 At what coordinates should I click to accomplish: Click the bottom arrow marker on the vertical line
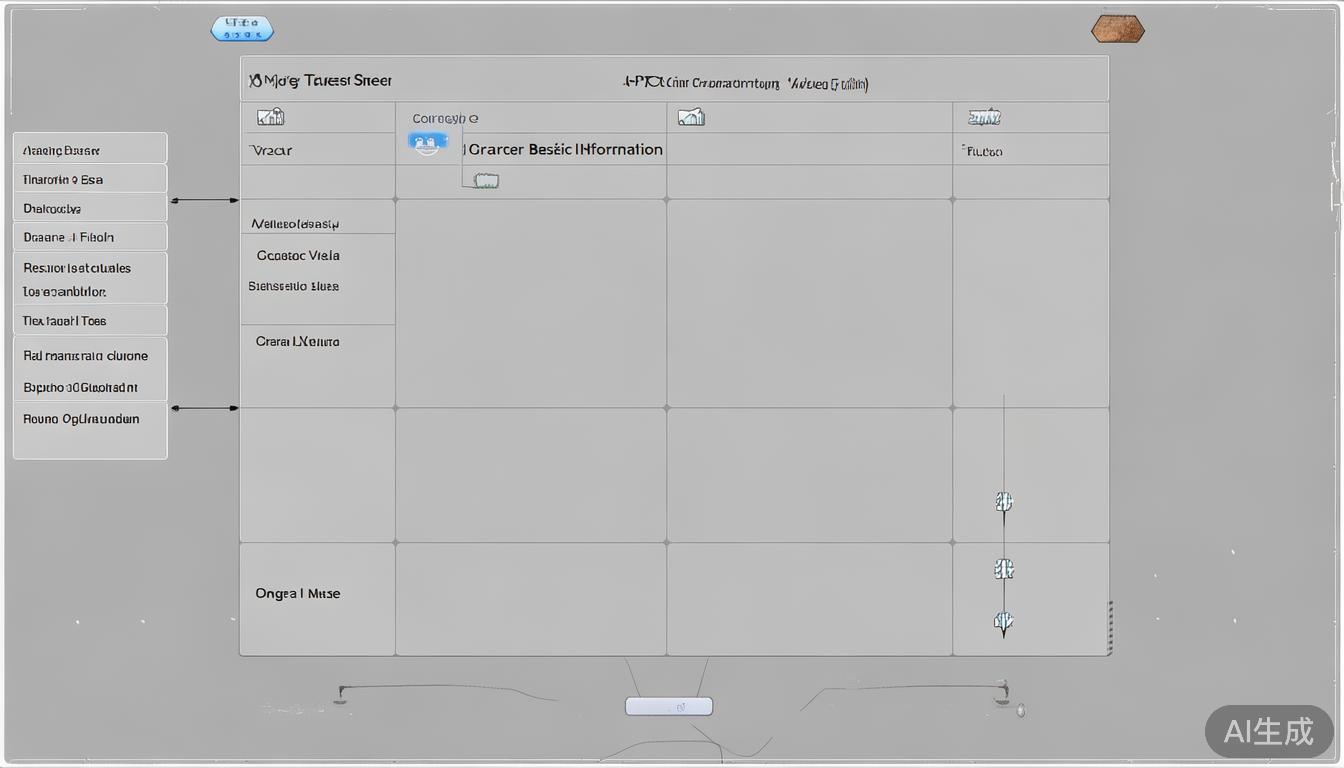[1004, 622]
